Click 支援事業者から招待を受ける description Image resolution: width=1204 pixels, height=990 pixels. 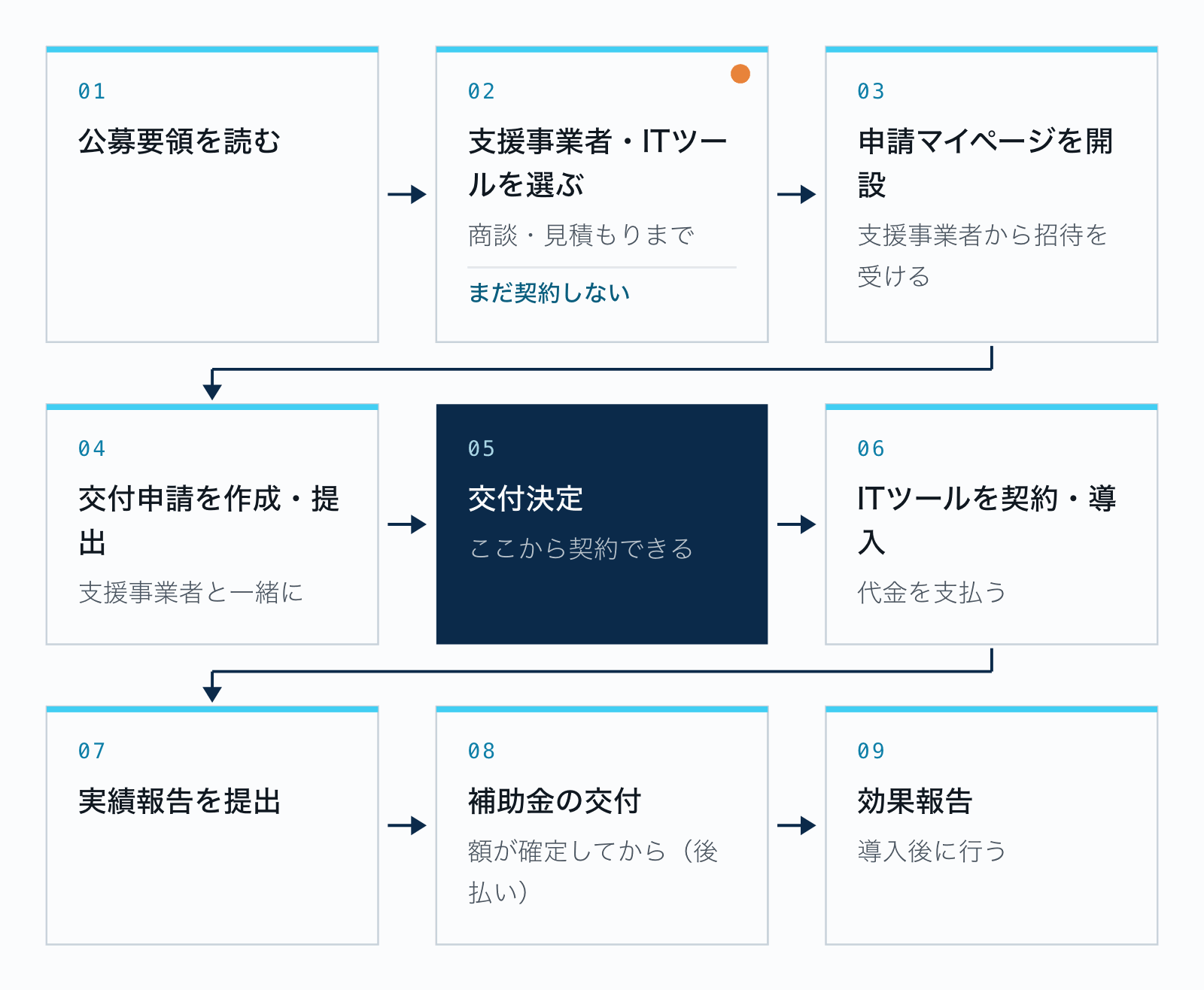(983, 256)
